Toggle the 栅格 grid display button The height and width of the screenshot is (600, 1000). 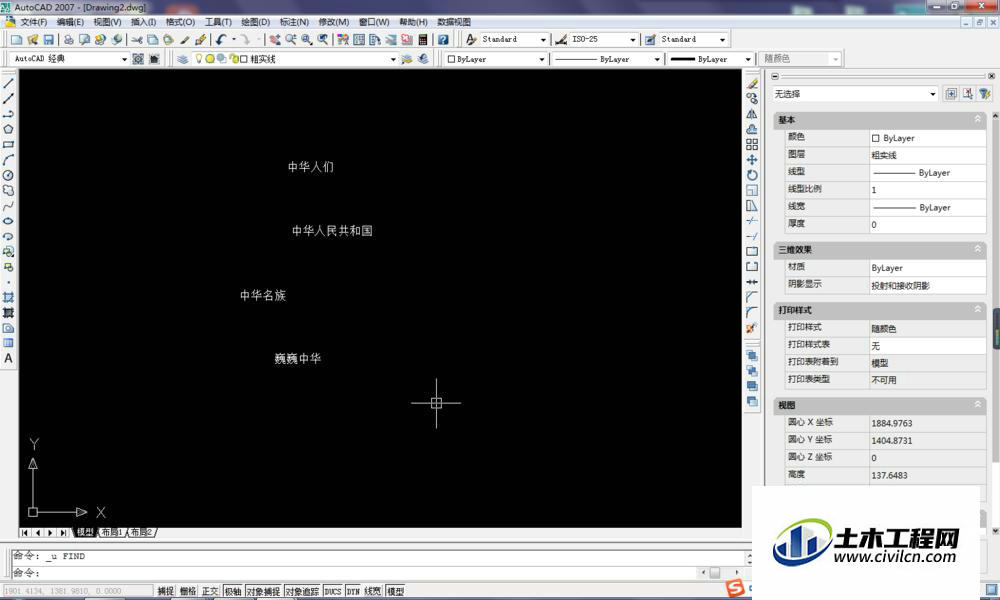coord(188,591)
